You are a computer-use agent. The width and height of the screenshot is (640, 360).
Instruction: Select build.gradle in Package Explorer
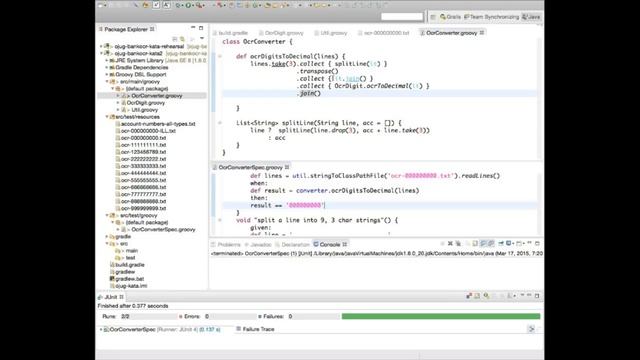point(130,264)
